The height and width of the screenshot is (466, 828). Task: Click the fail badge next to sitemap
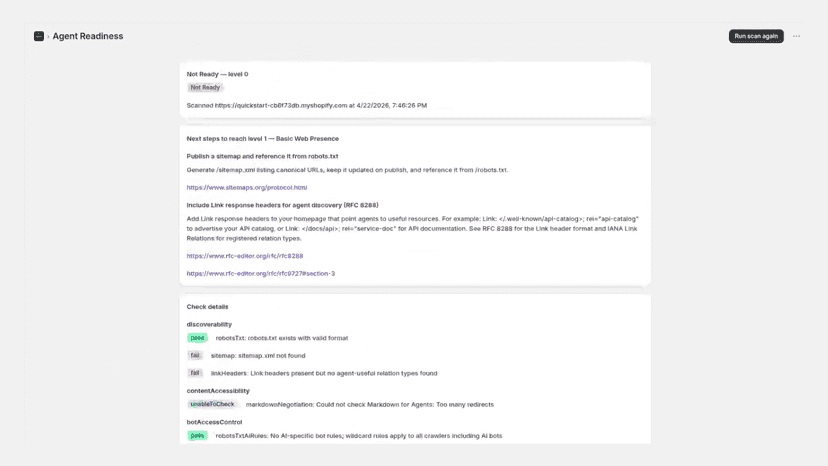click(x=195, y=356)
